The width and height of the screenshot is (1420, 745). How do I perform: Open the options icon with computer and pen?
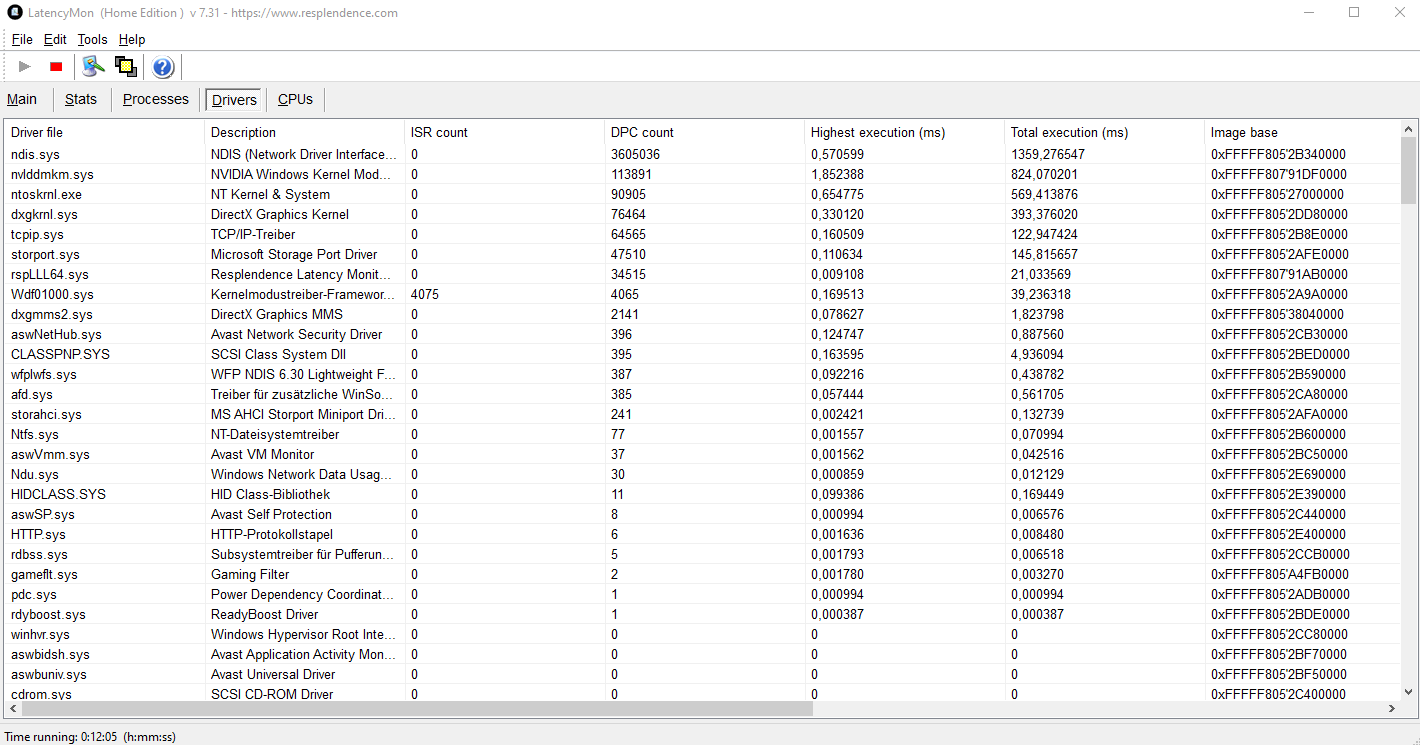click(x=93, y=67)
